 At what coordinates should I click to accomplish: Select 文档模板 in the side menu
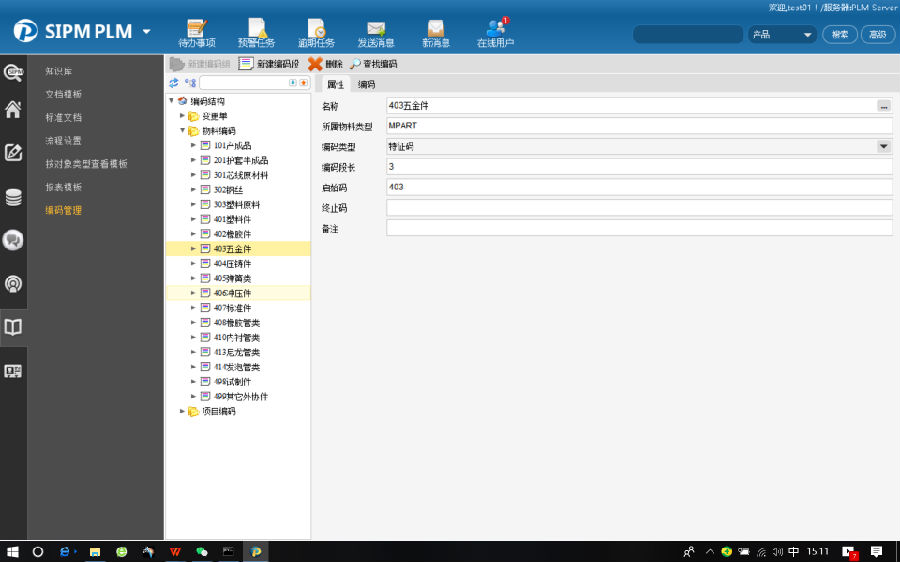click(63, 94)
